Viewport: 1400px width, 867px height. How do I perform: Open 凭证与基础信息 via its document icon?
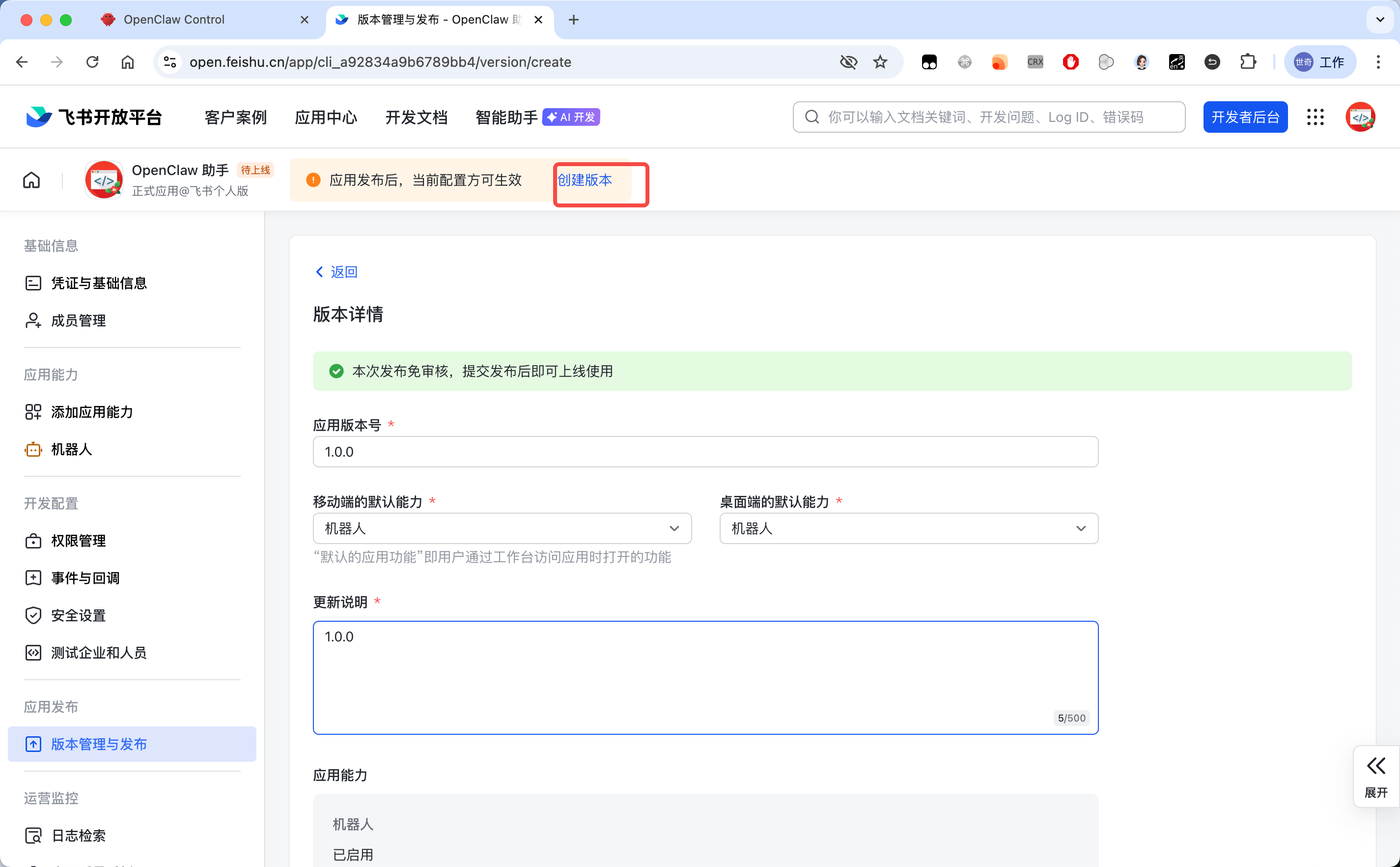33,283
